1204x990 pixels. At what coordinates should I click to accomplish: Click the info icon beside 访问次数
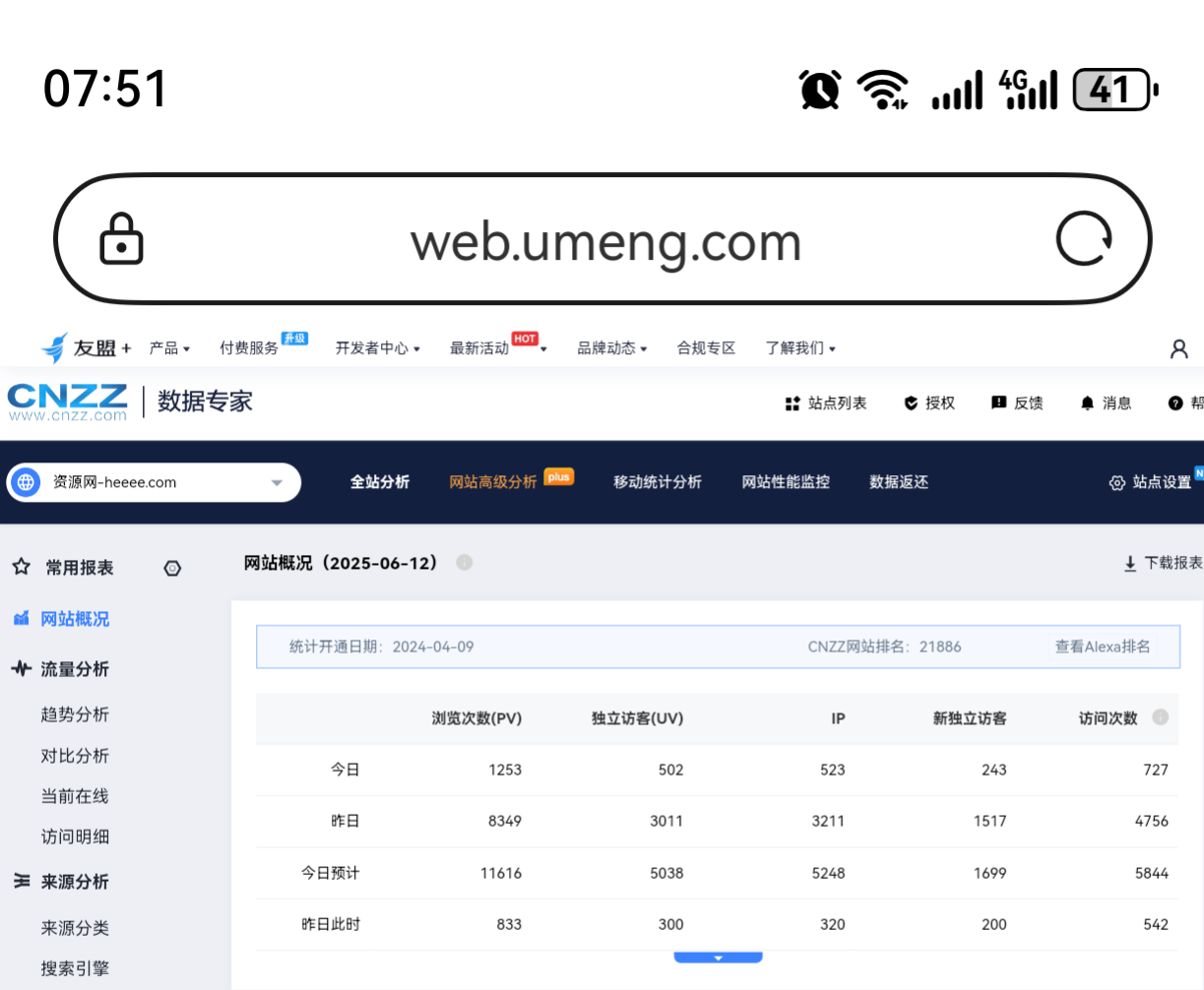pyautogui.click(x=1161, y=717)
